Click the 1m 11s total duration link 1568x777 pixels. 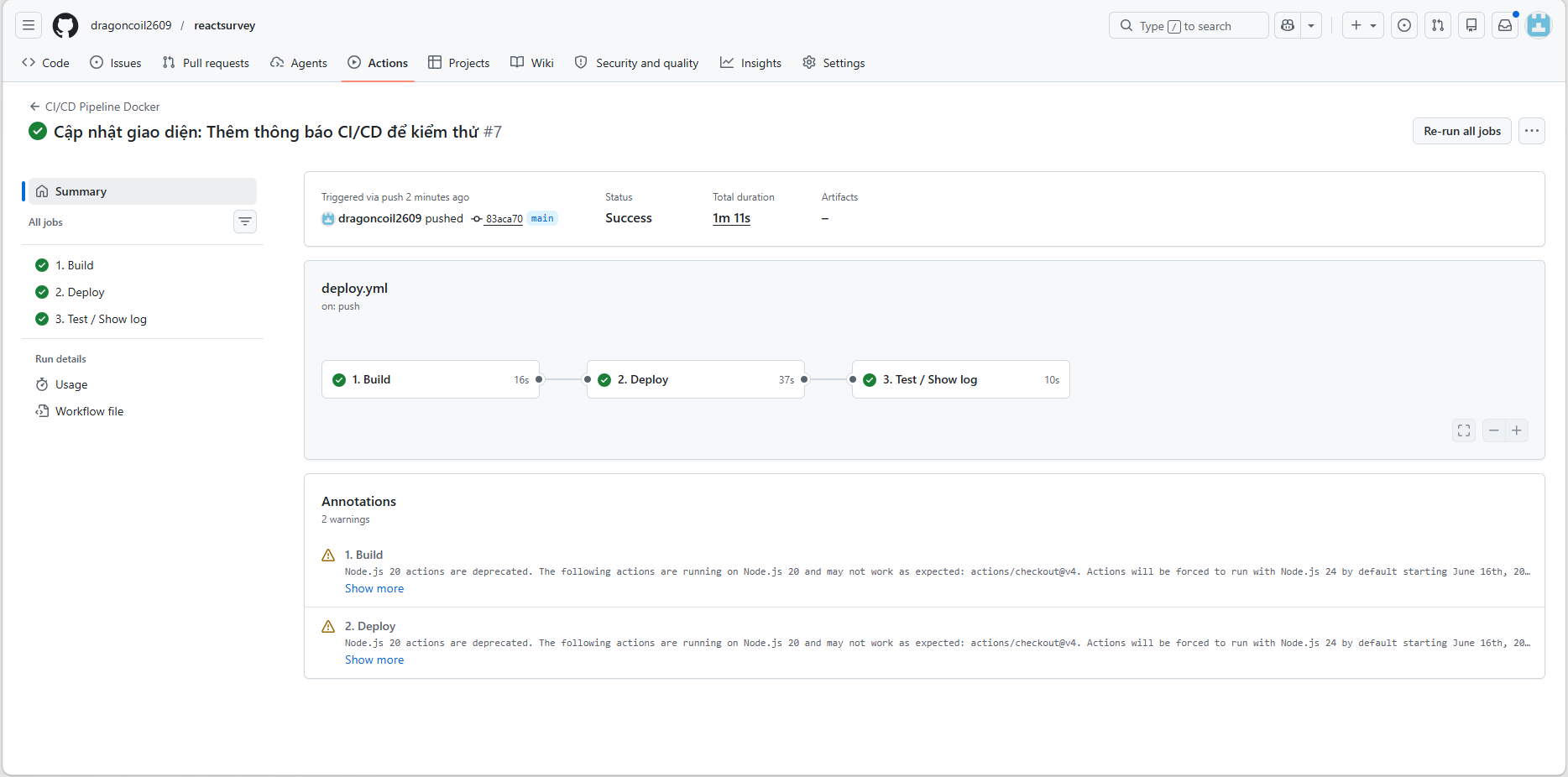click(731, 218)
